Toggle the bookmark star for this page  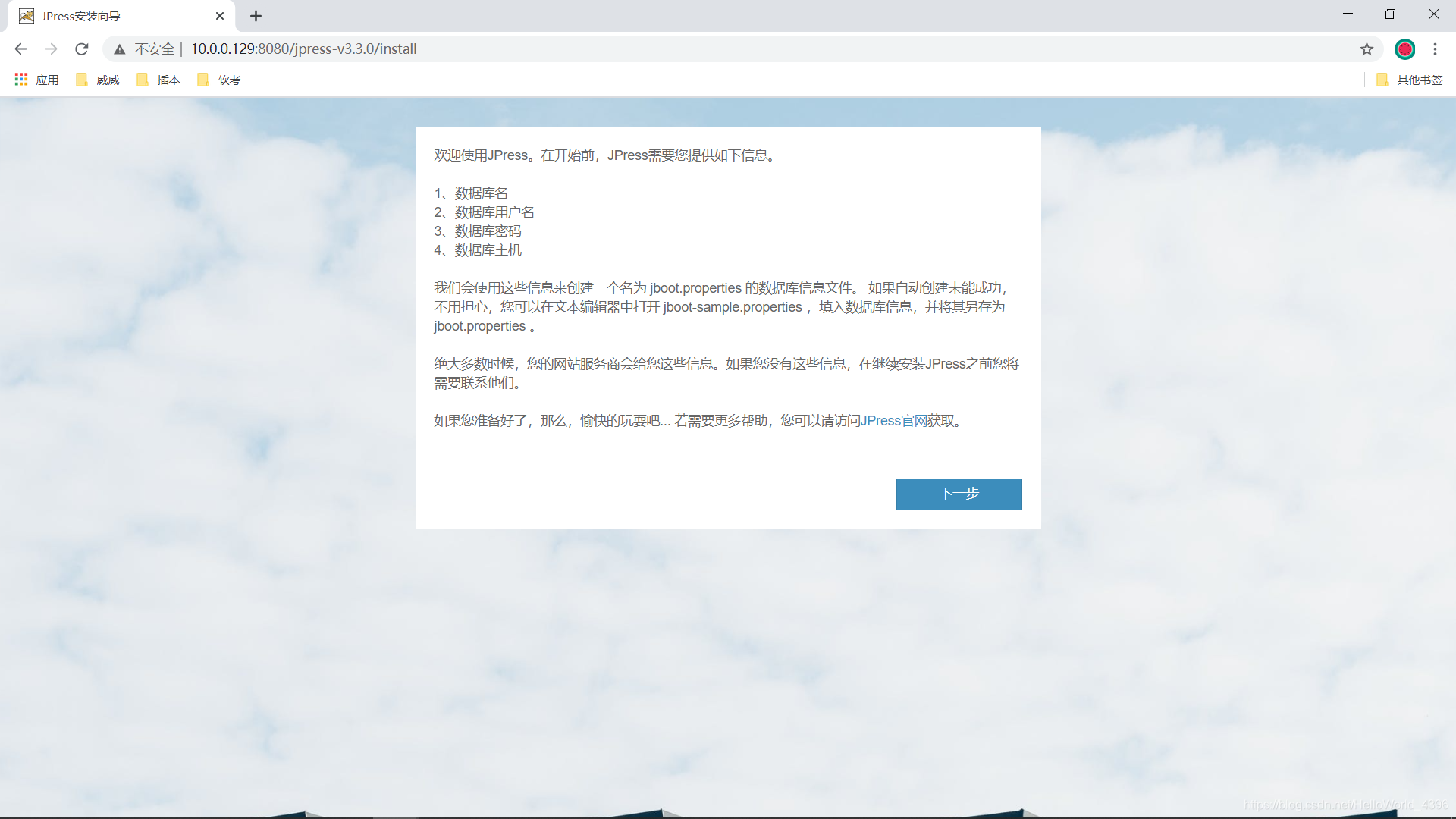click(x=1367, y=49)
